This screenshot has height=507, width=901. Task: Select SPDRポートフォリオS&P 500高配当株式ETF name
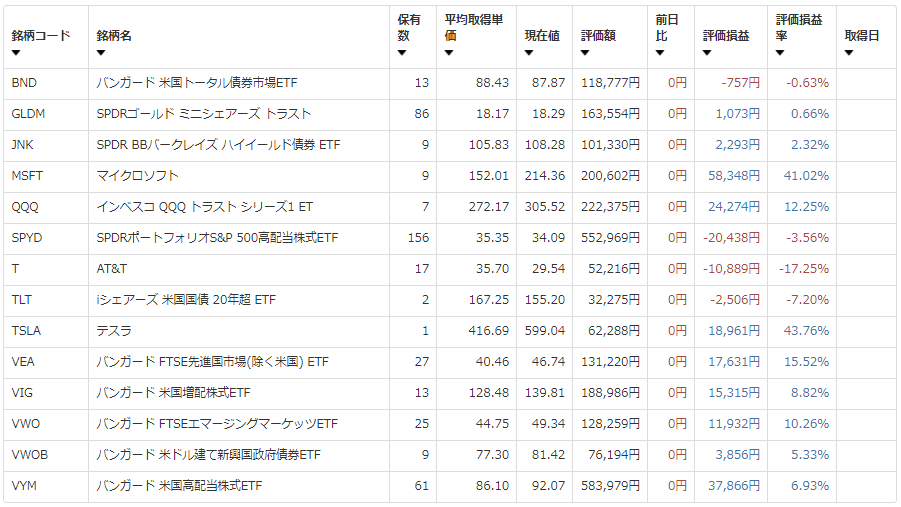click(217, 238)
